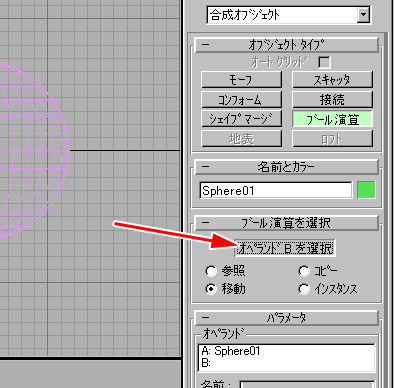Collapse the パラメータ rollout
The image size is (394, 388).
coord(286,318)
